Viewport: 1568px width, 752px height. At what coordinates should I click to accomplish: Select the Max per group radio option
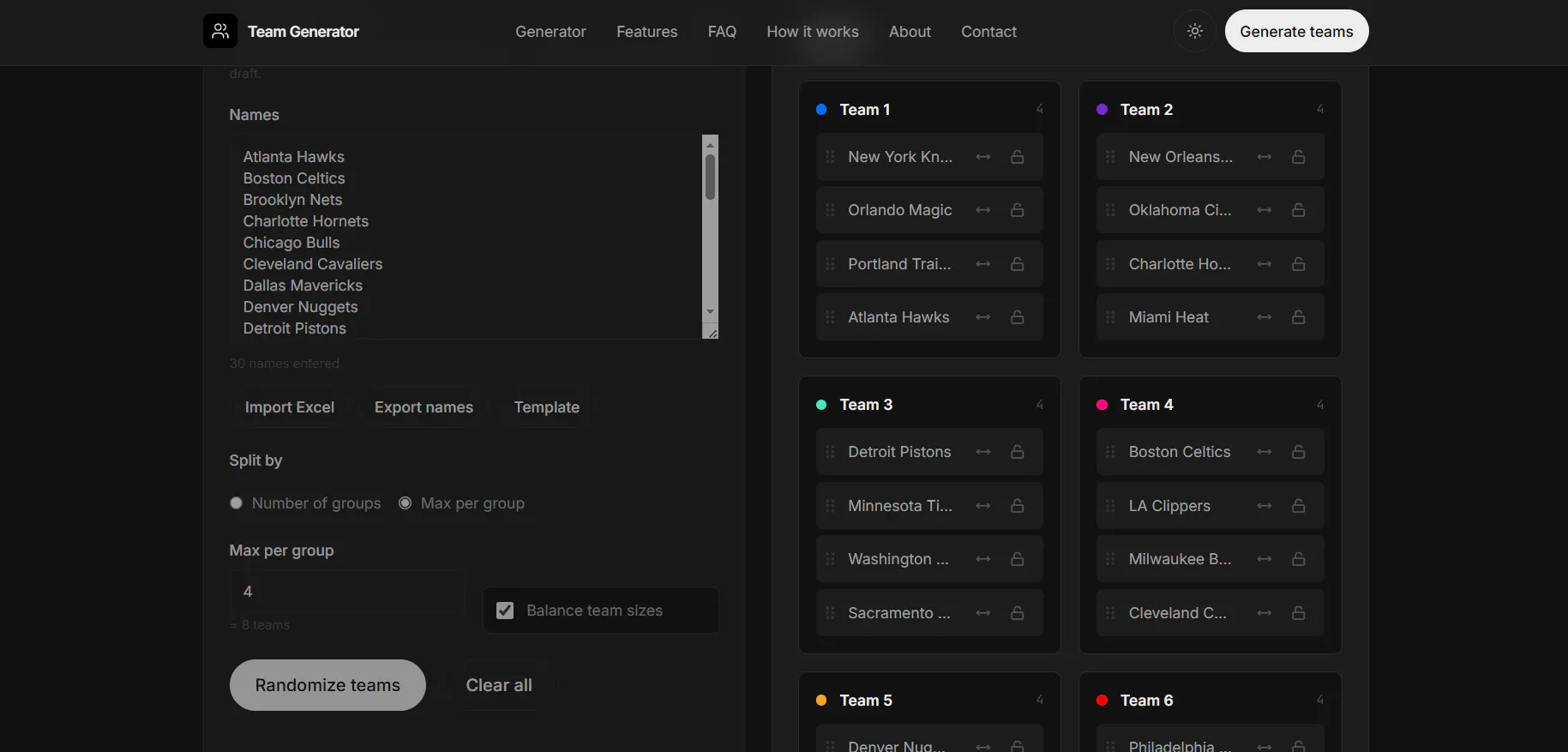[406, 503]
